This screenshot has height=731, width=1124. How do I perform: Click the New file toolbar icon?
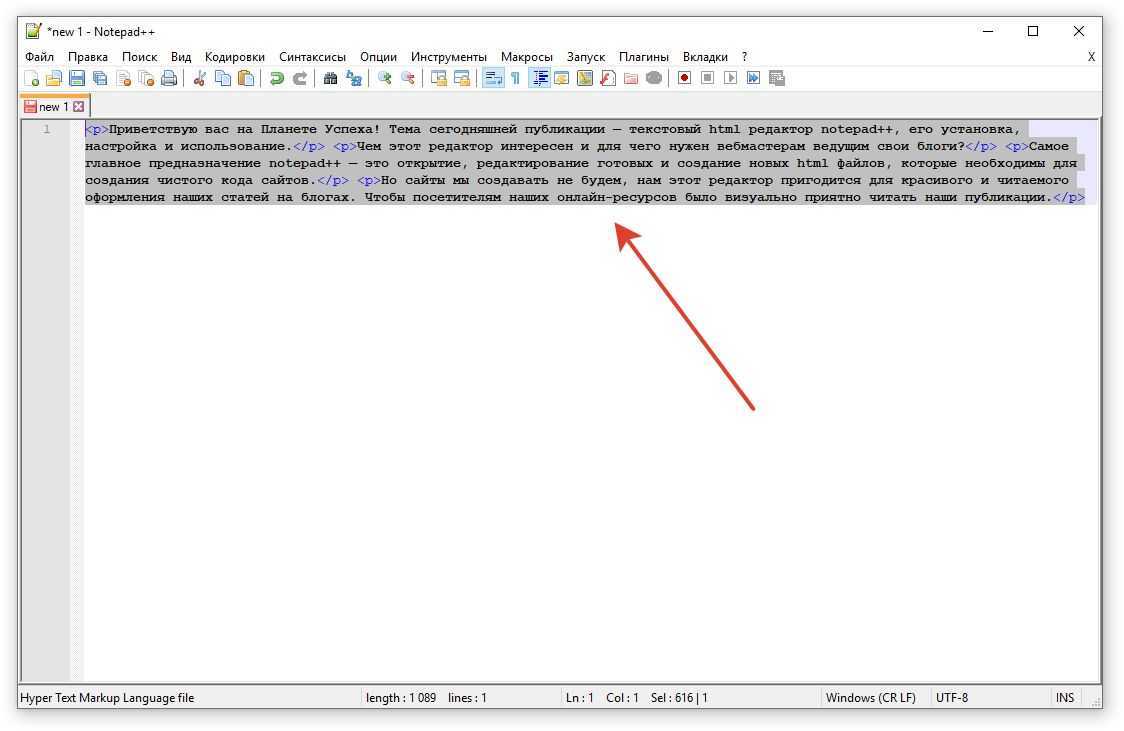31,78
